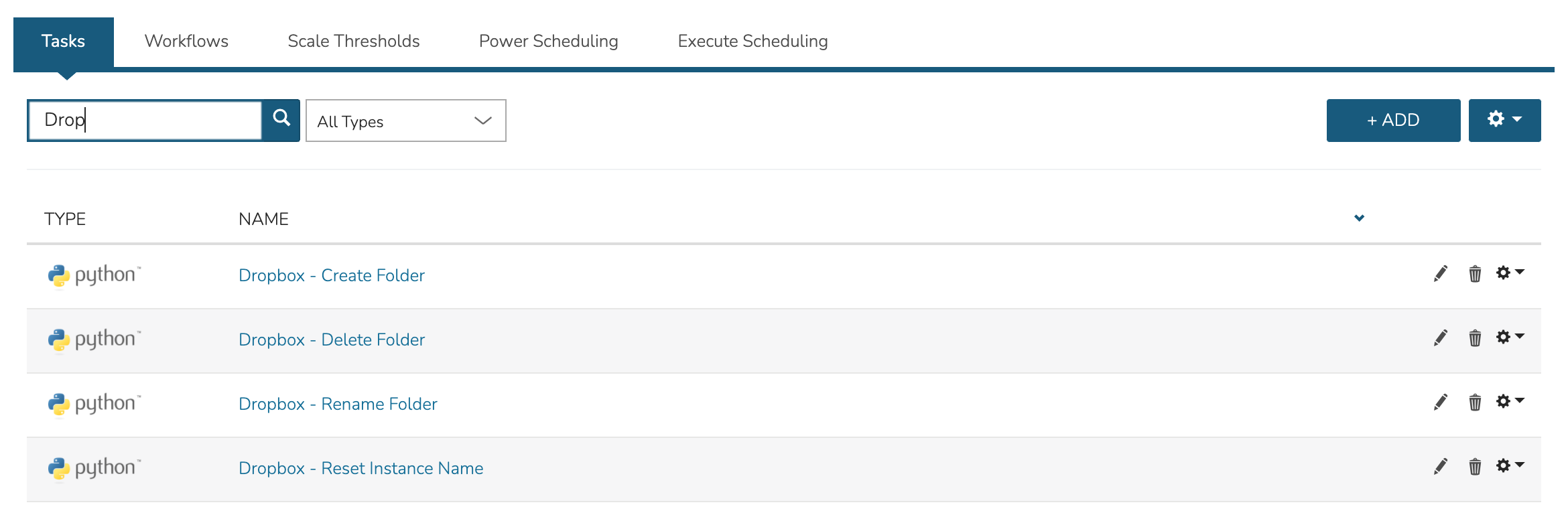Open the Power Scheduling tab
The width and height of the screenshot is (1568, 525).
coord(548,41)
